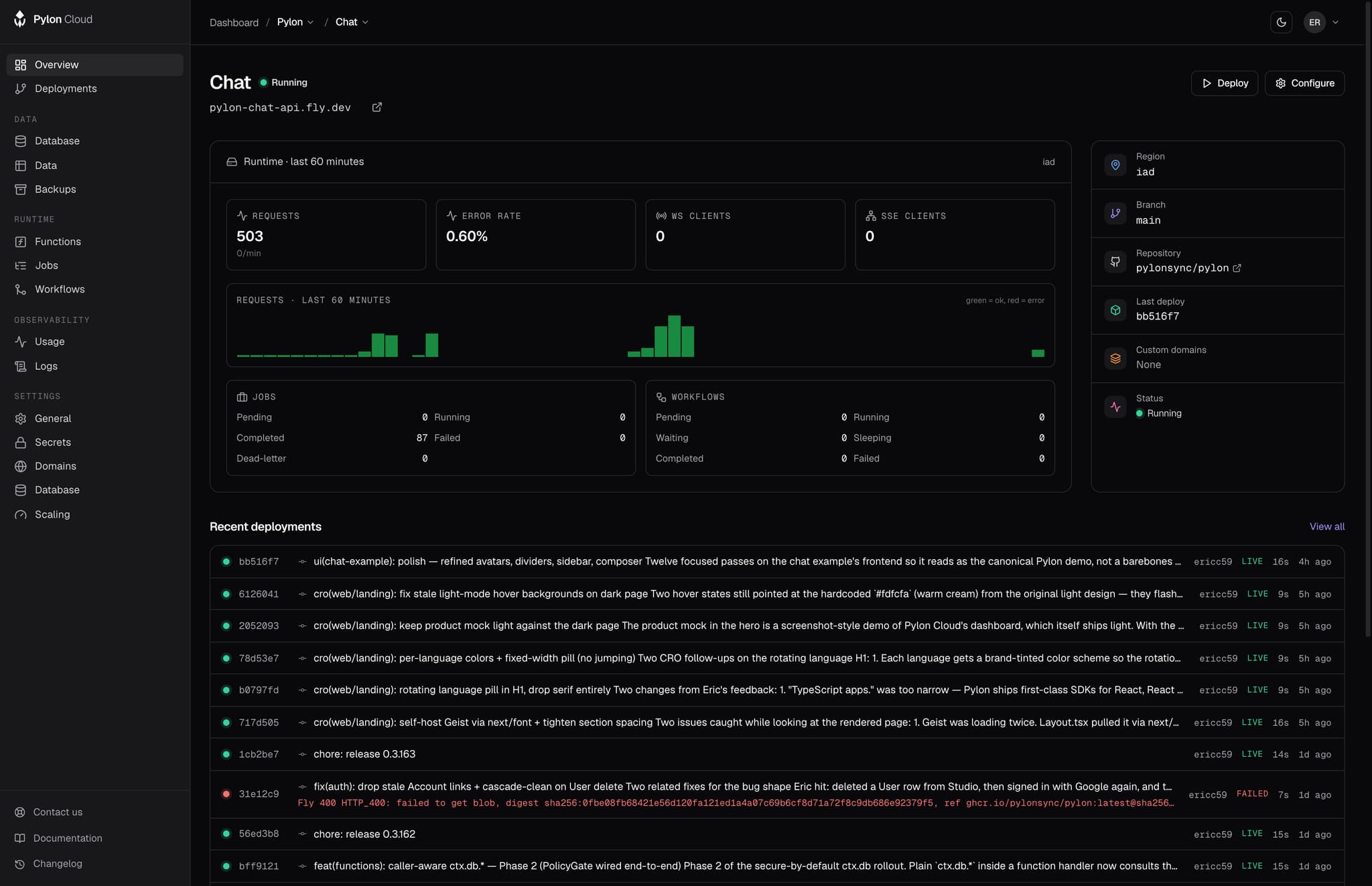The width and height of the screenshot is (1372, 886).
Task: Click the Repository GitHub icon
Action: [x=1115, y=262]
